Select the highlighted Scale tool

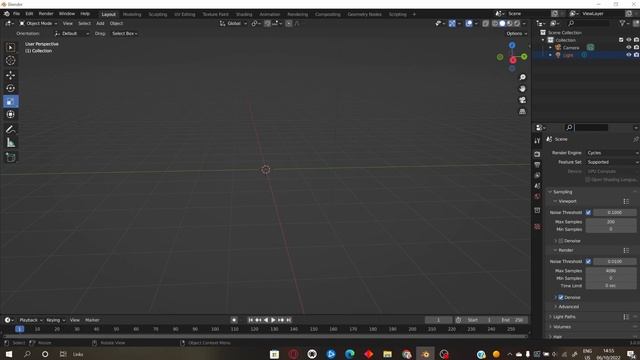pyautogui.click(x=11, y=101)
